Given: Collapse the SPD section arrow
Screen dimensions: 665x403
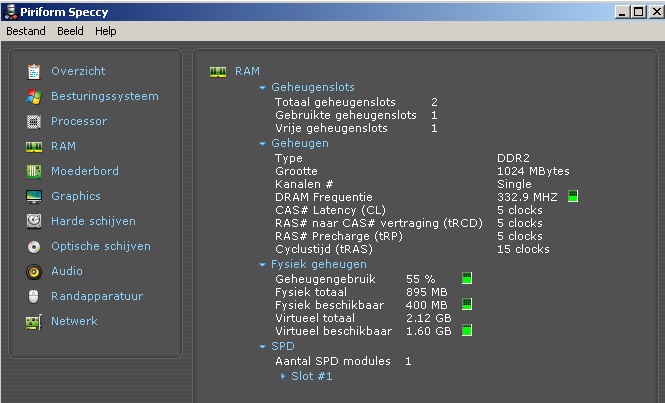Looking at the screenshot, I should 263,347.
